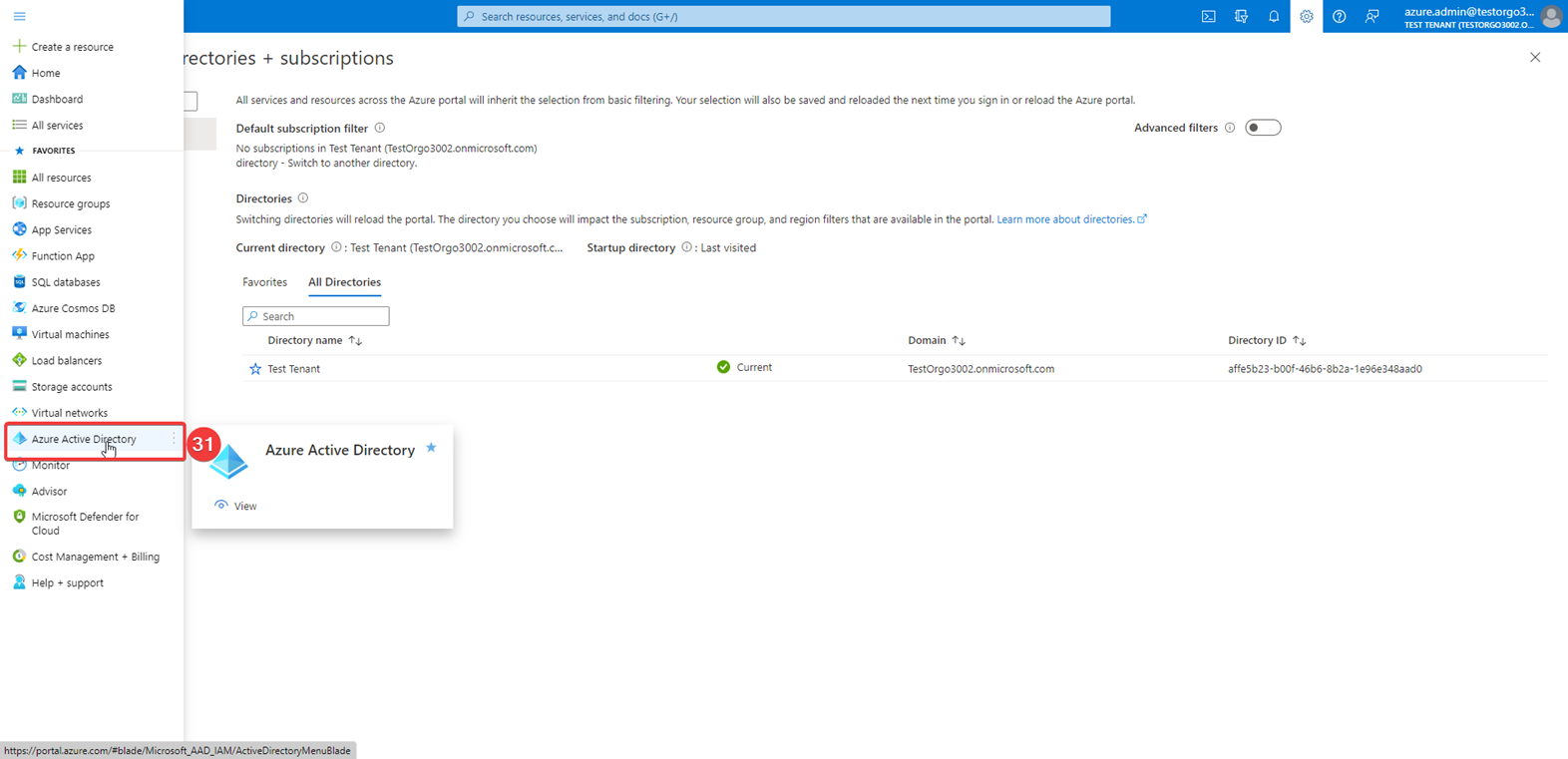Open Cloud Shell from the top bar
The image size is (1568, 759).
point(1208,17)
